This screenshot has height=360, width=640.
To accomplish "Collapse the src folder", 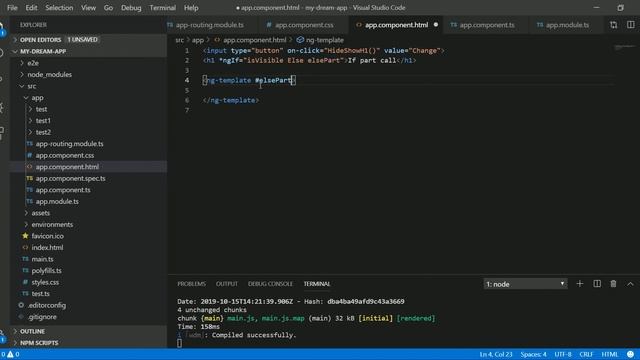I will 88,86.
